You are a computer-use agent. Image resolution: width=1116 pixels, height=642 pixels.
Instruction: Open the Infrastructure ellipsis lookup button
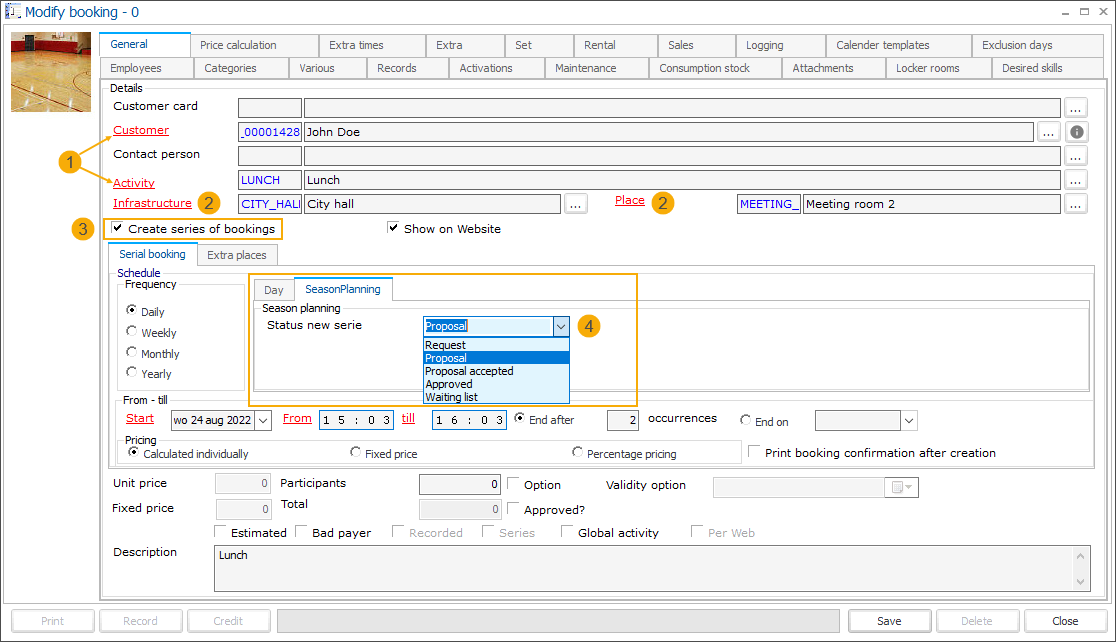575,203
